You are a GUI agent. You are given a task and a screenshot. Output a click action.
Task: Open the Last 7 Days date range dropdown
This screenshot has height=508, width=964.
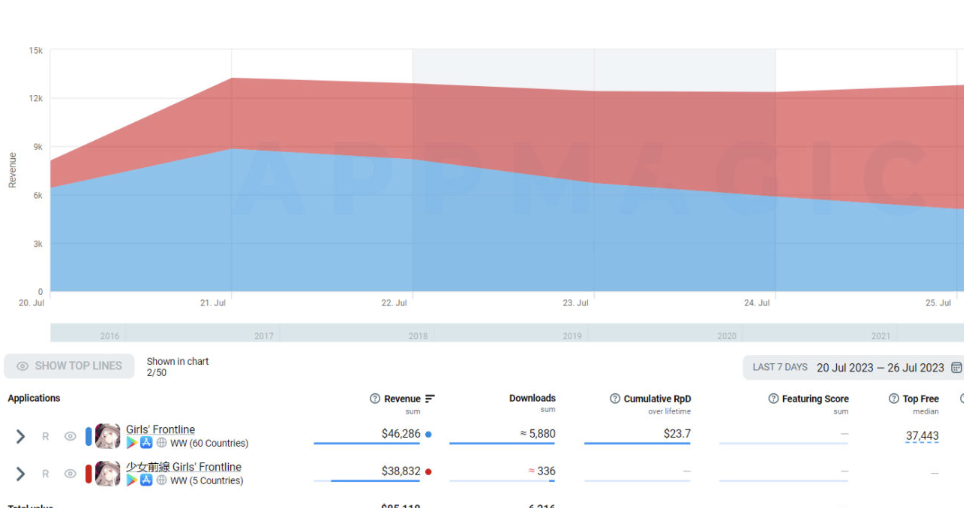point(779,368)
